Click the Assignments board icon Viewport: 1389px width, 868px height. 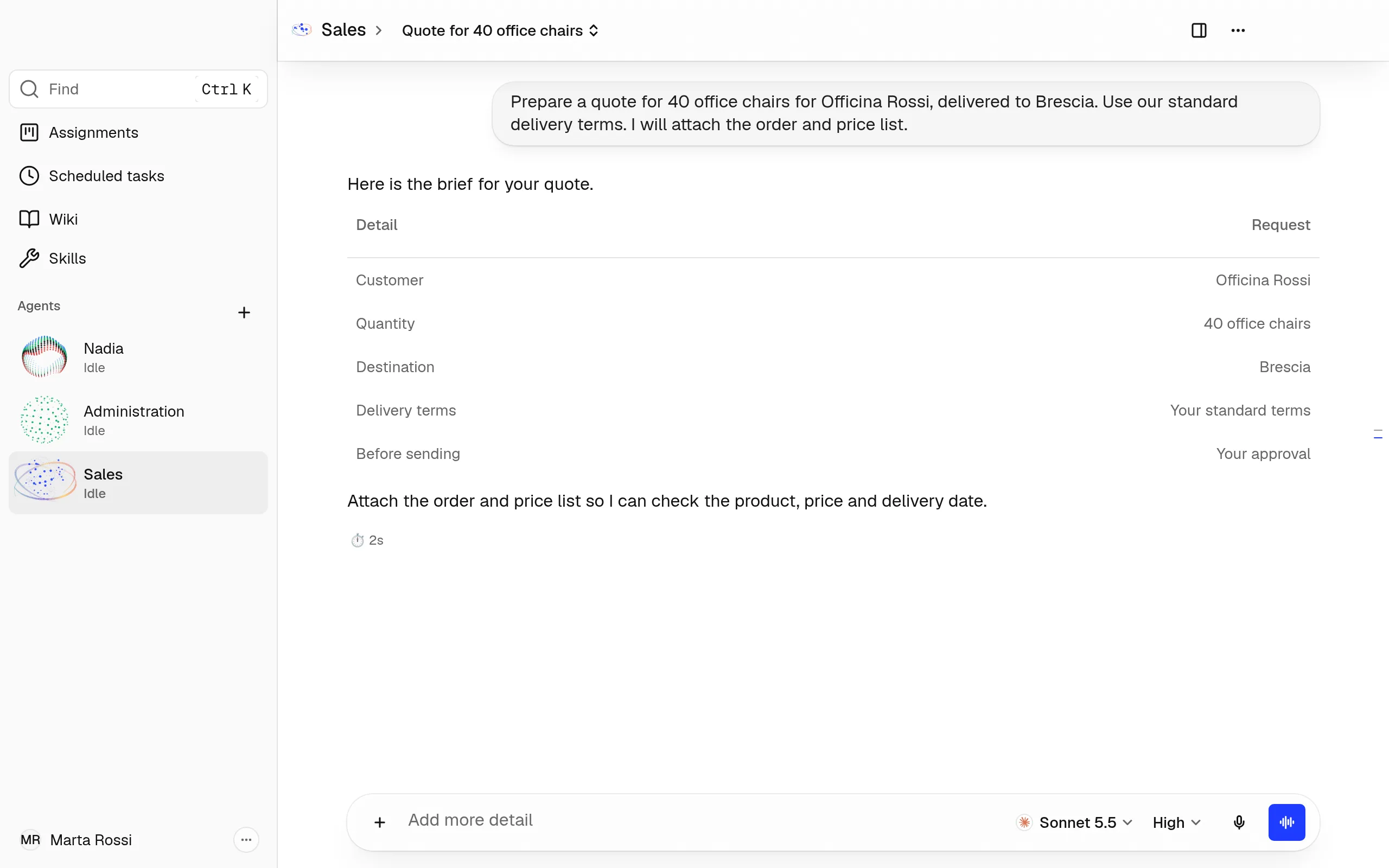[x=29, y=132]
